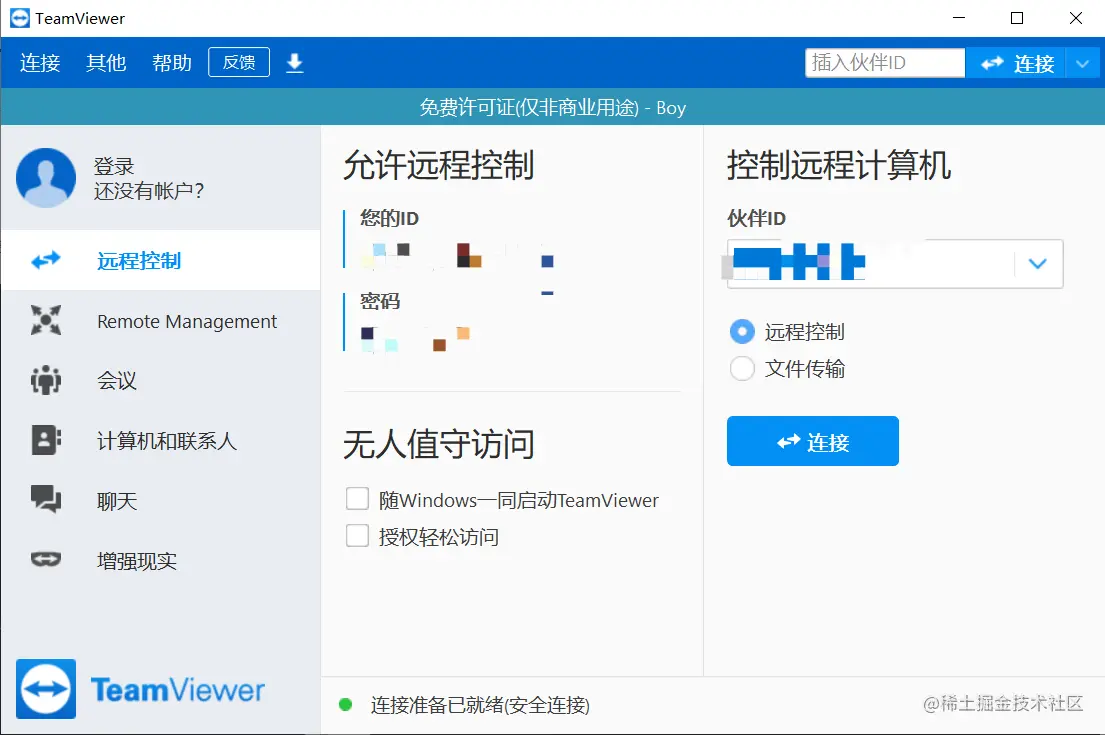Focus the 伙伴ID combo box field
The width and height of the screenshot is (1105, 735).
[x=894, y=264]
